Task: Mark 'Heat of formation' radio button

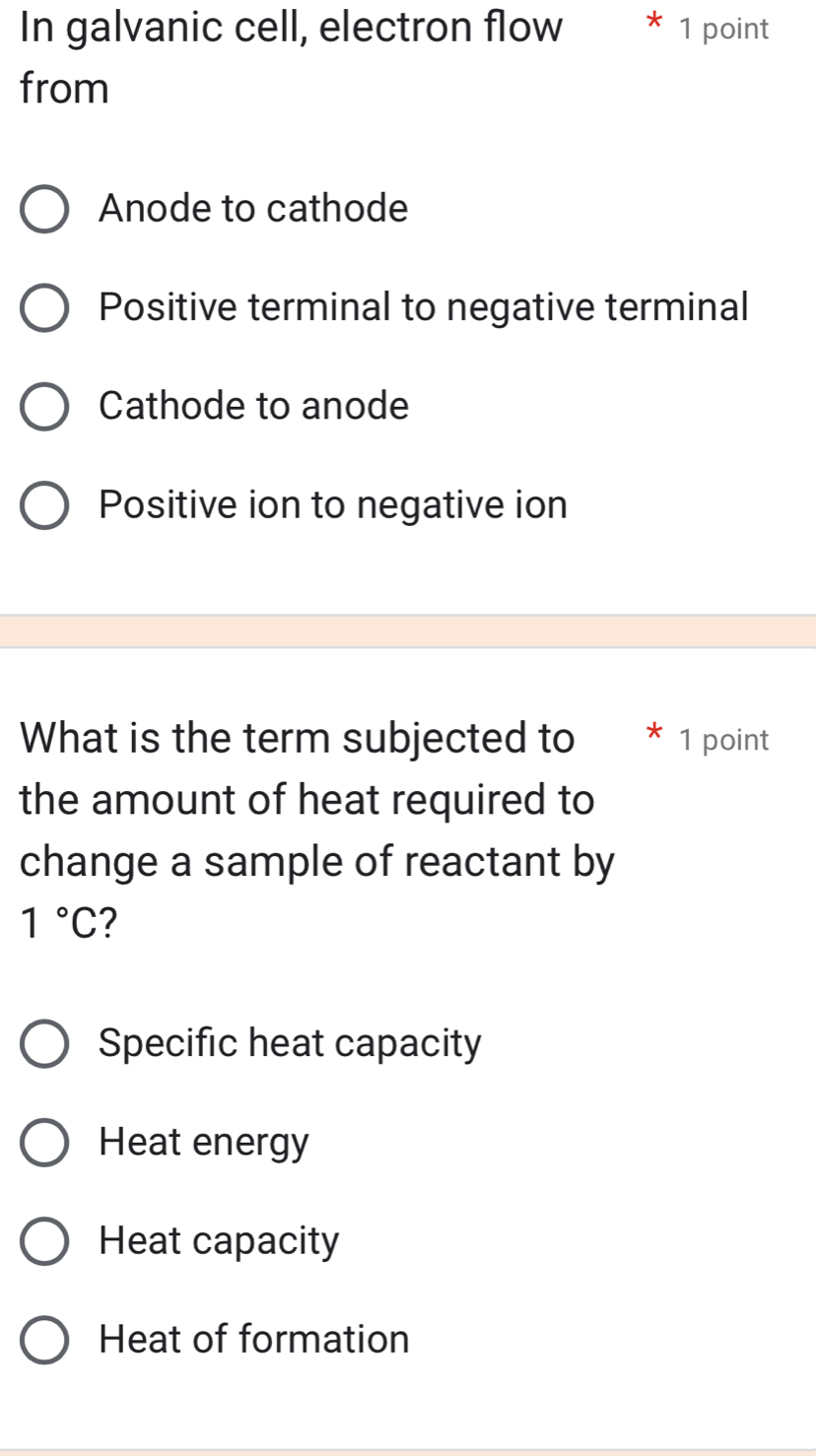Action: [x=45, y=1341]
